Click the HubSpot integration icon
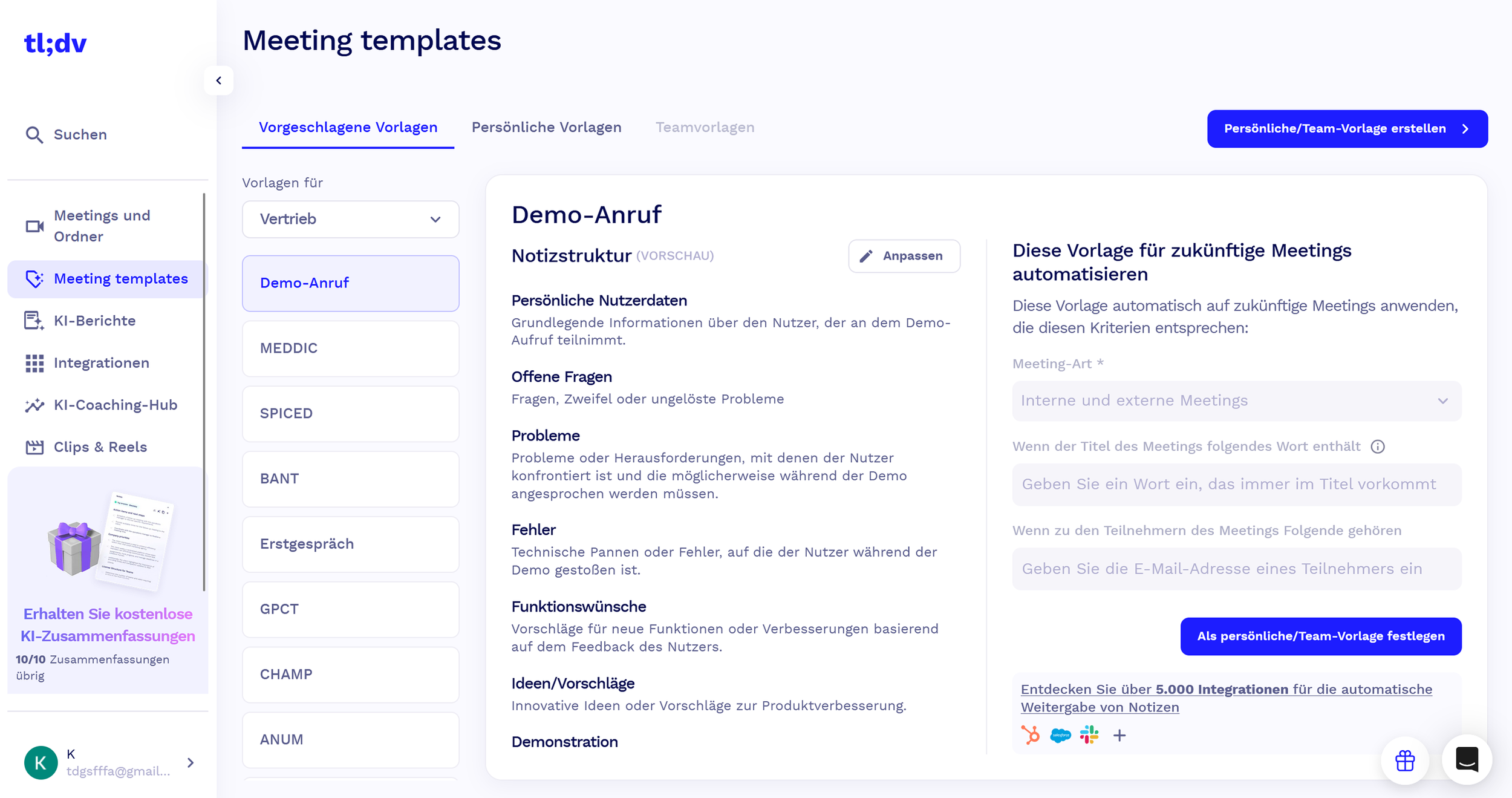This screenshot has height=798, width=1512. tap(1031, 735)
